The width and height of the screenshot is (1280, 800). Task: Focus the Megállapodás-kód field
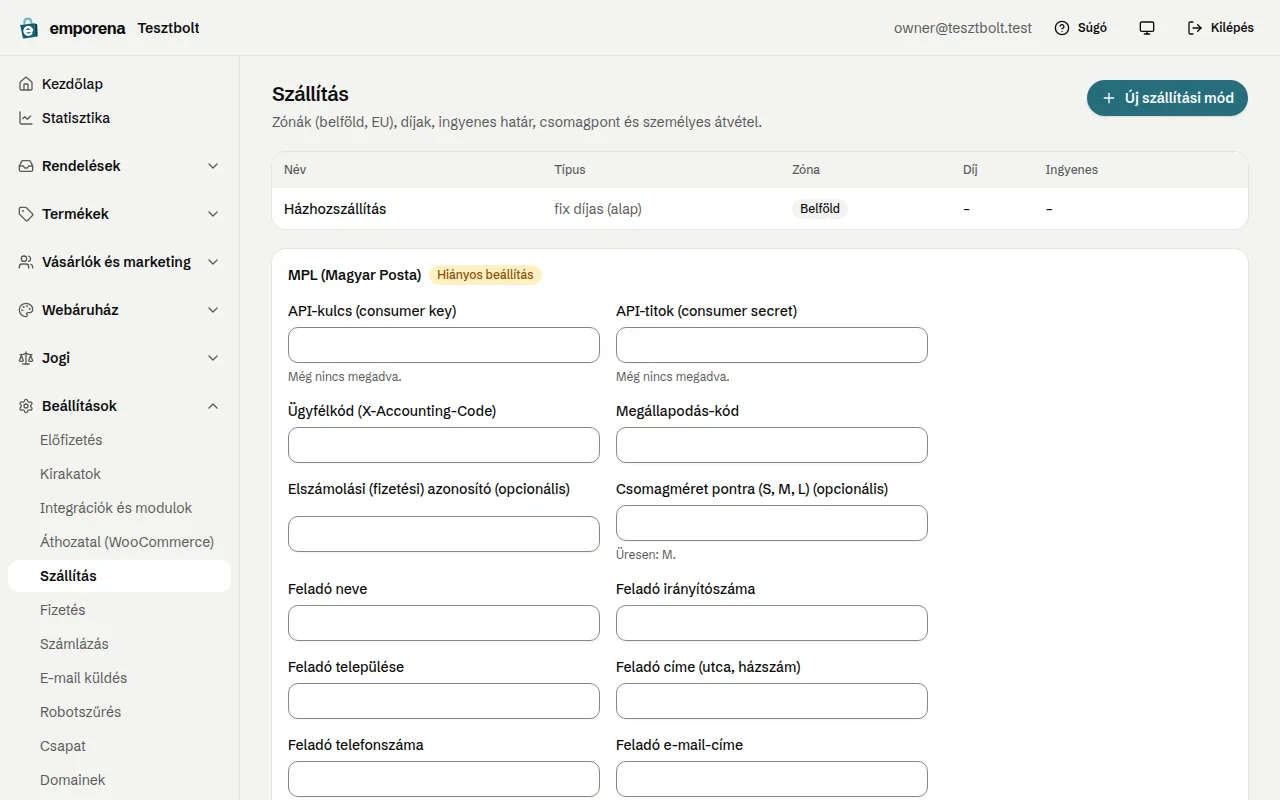(x=772, y=445)
